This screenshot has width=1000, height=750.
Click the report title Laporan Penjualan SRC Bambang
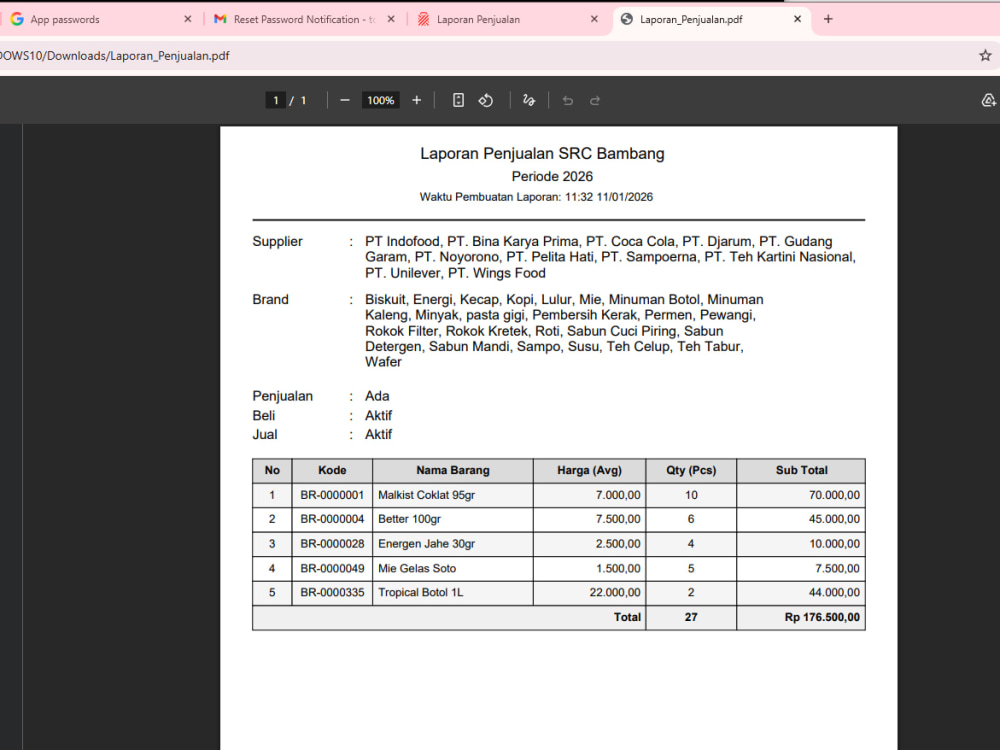[x=542, y=154]
